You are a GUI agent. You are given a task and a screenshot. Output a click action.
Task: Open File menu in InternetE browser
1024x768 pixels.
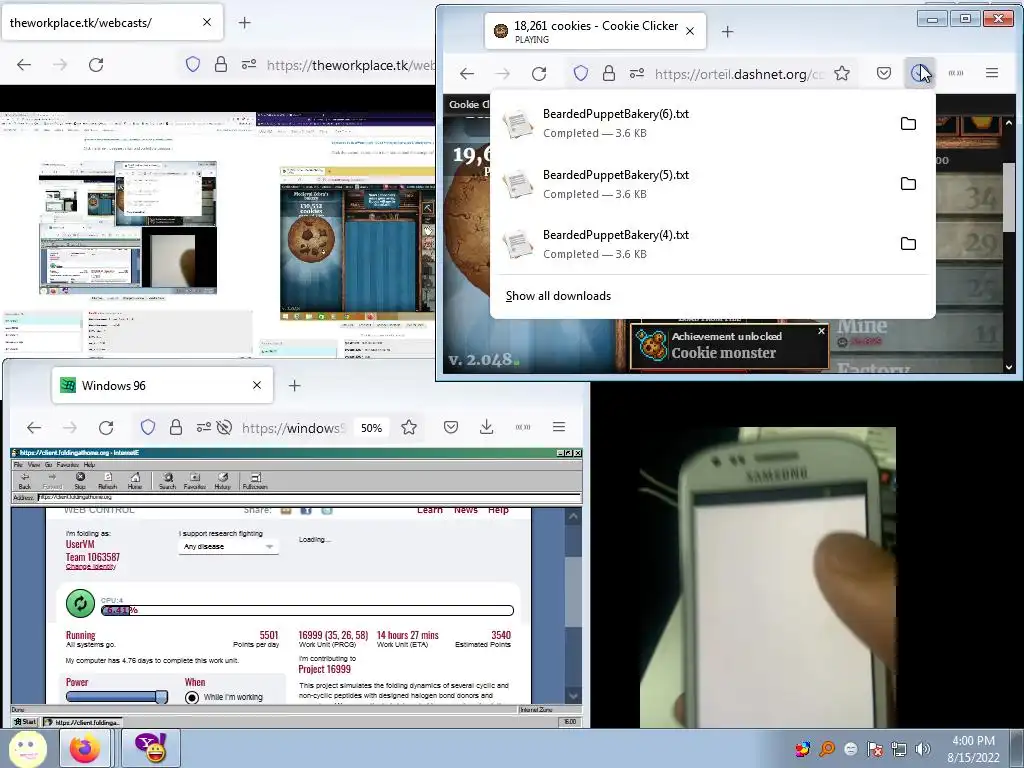tap(18, 465)
